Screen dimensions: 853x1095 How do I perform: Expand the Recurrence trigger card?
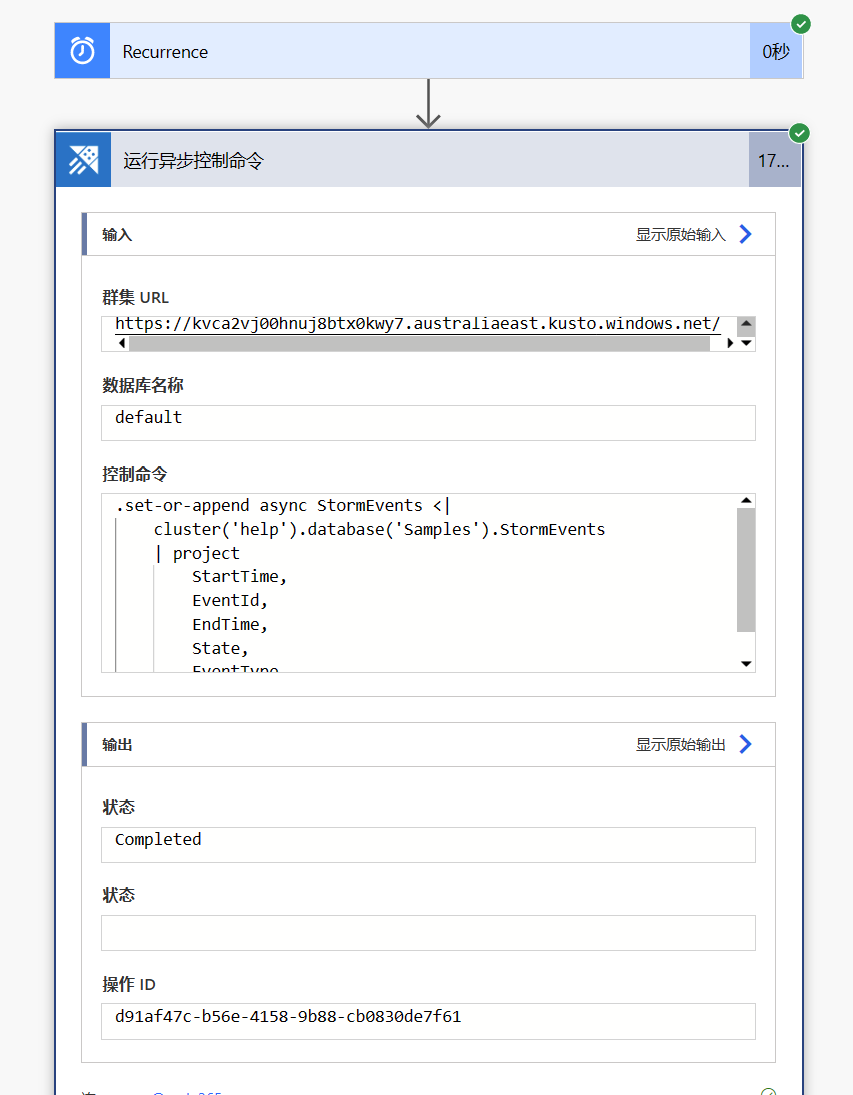(429, 50)
